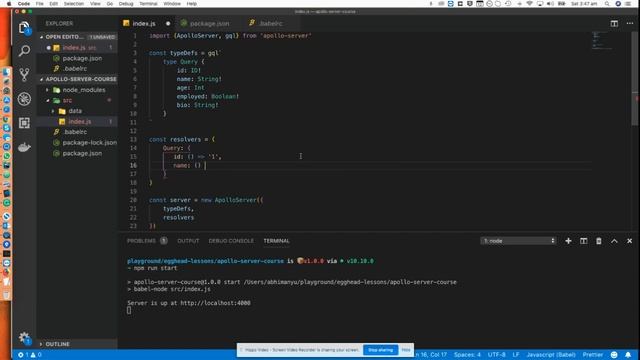Open the Debug menu
This screenshot has height=360, width=640.
126,4
